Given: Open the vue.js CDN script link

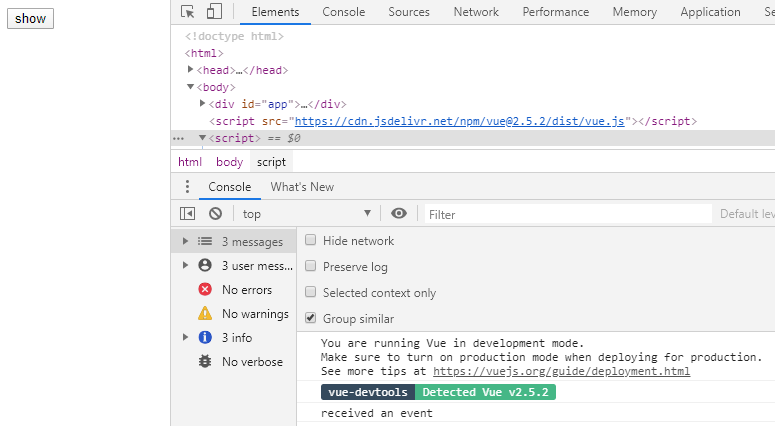Looking at the screenshot, I should (x=460, y=121).
